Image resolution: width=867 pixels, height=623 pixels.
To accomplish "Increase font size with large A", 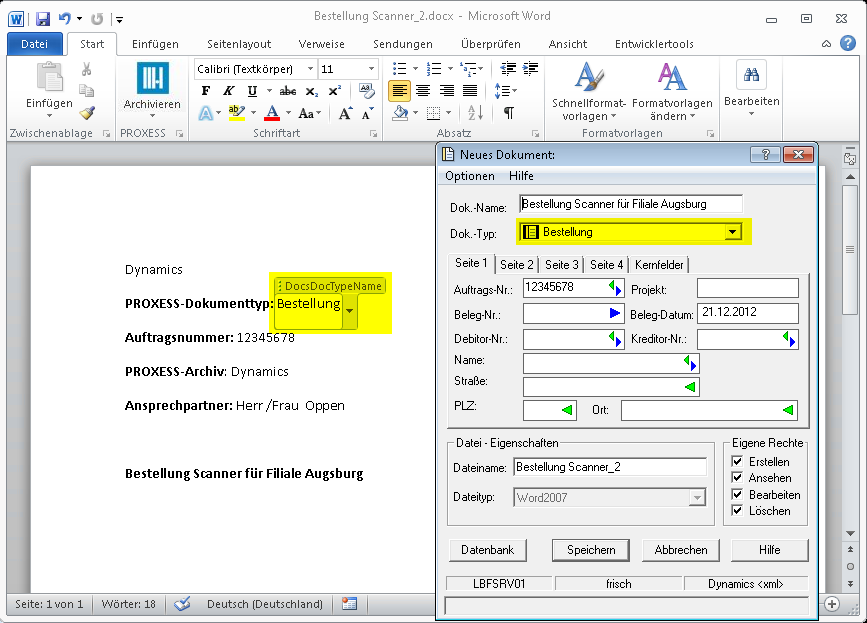I will [345, 114].
